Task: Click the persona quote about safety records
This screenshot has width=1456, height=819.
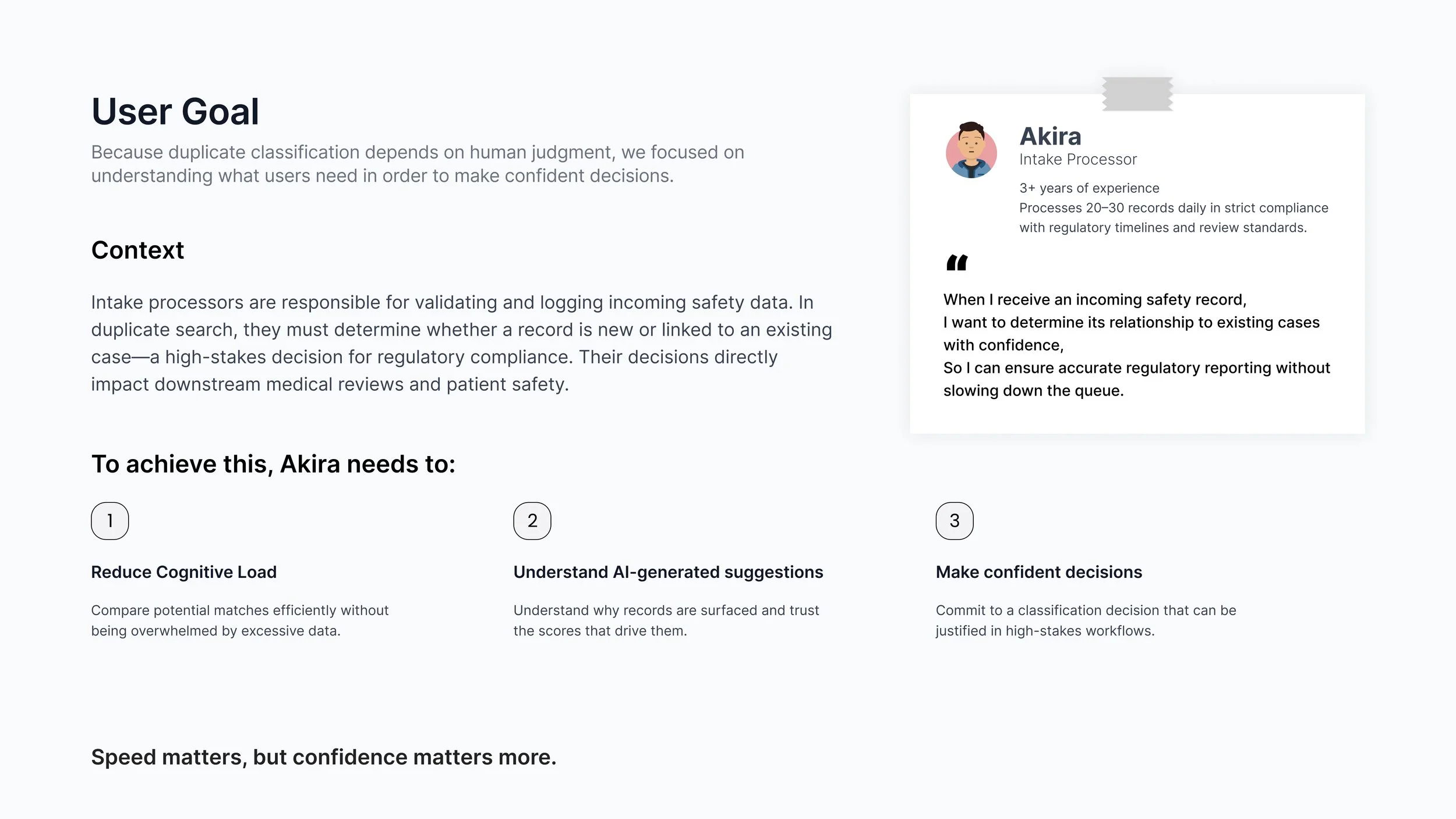Action: coord(1137,345)
